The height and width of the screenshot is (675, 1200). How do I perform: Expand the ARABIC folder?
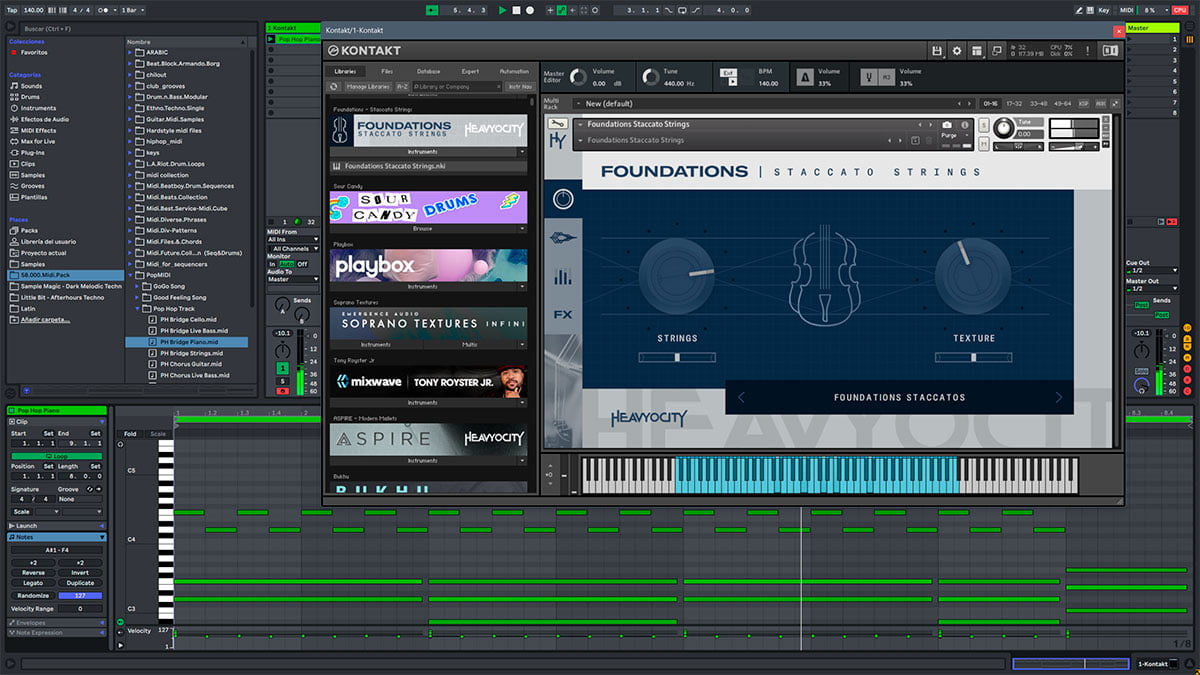tap(130, 51)
